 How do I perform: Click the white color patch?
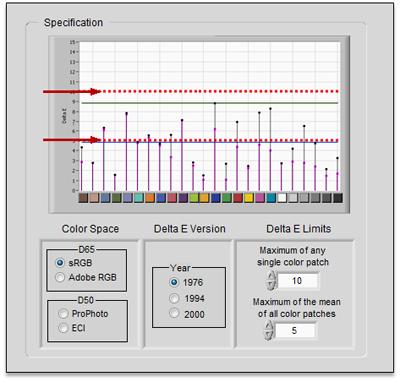pyautogui.click(x=282, y=198)
